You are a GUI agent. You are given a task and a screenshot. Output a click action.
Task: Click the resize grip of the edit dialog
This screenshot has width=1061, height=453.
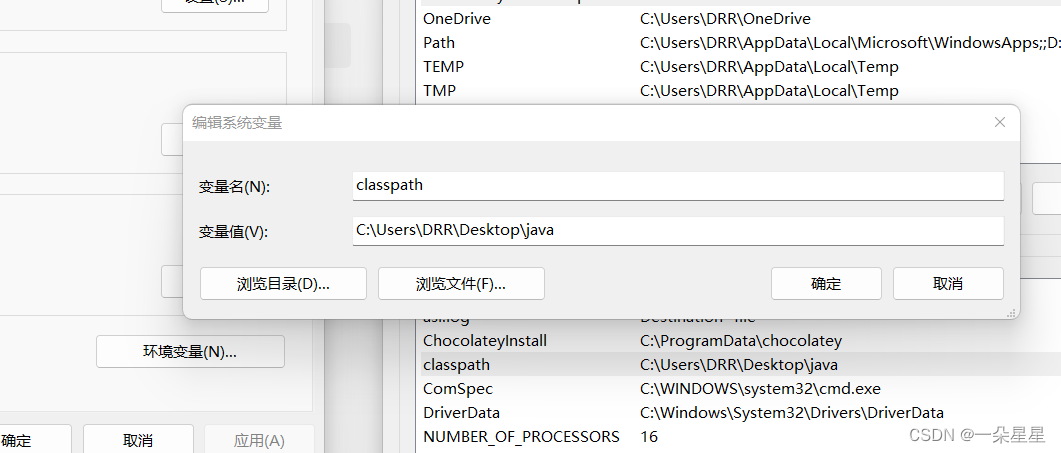[1012, 312]
